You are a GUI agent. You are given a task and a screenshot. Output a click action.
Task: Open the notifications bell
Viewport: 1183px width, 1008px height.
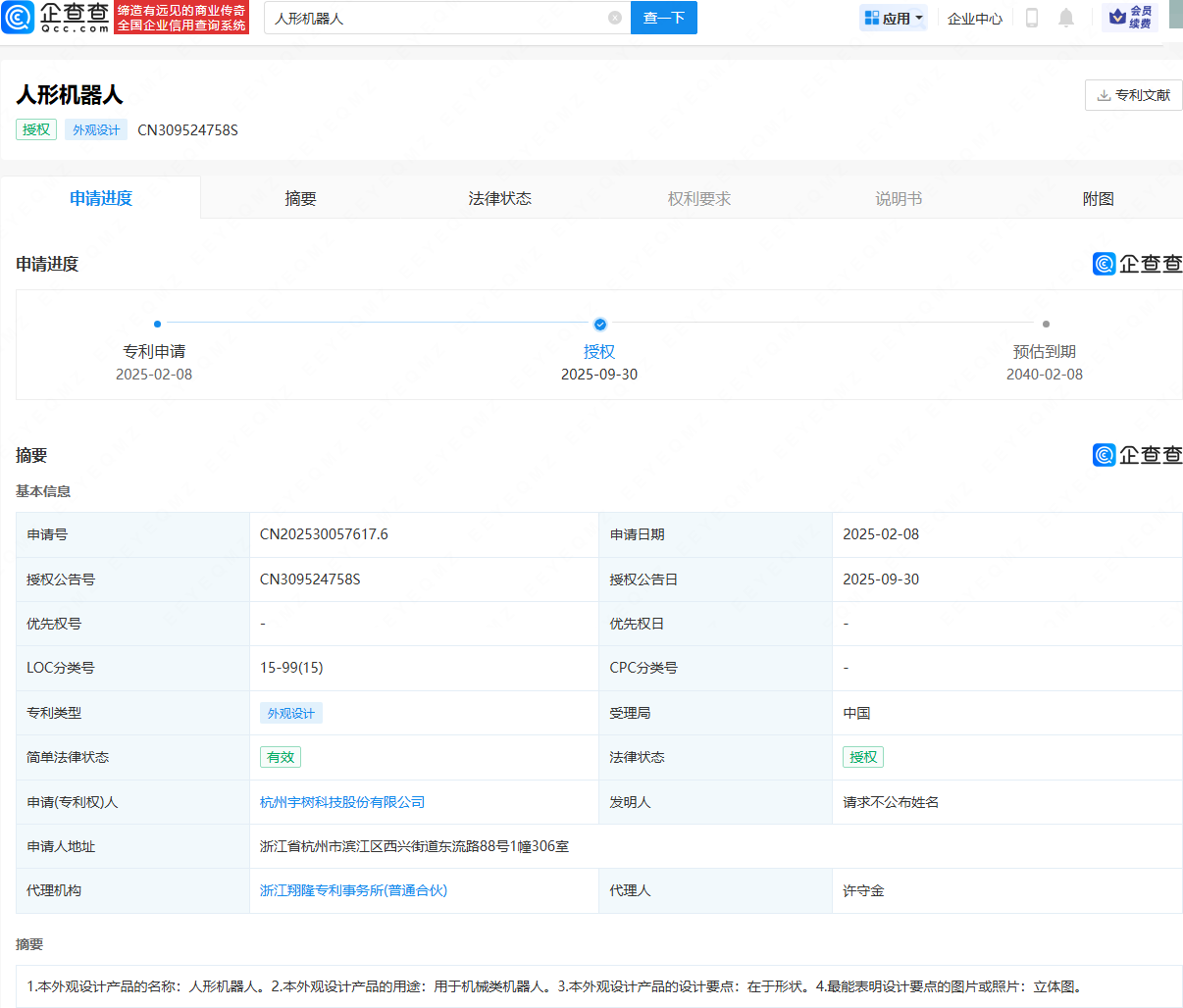point(1066,18)
